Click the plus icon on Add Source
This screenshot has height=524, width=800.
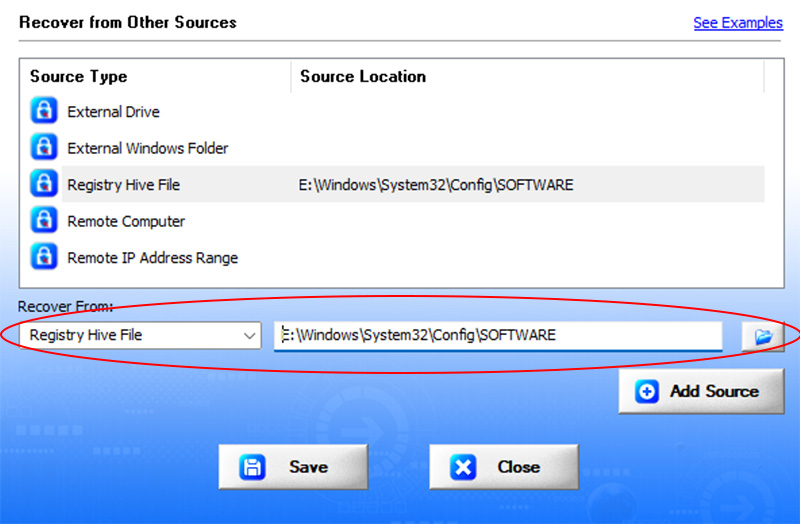pyautogui.click(x=646, y=392)
